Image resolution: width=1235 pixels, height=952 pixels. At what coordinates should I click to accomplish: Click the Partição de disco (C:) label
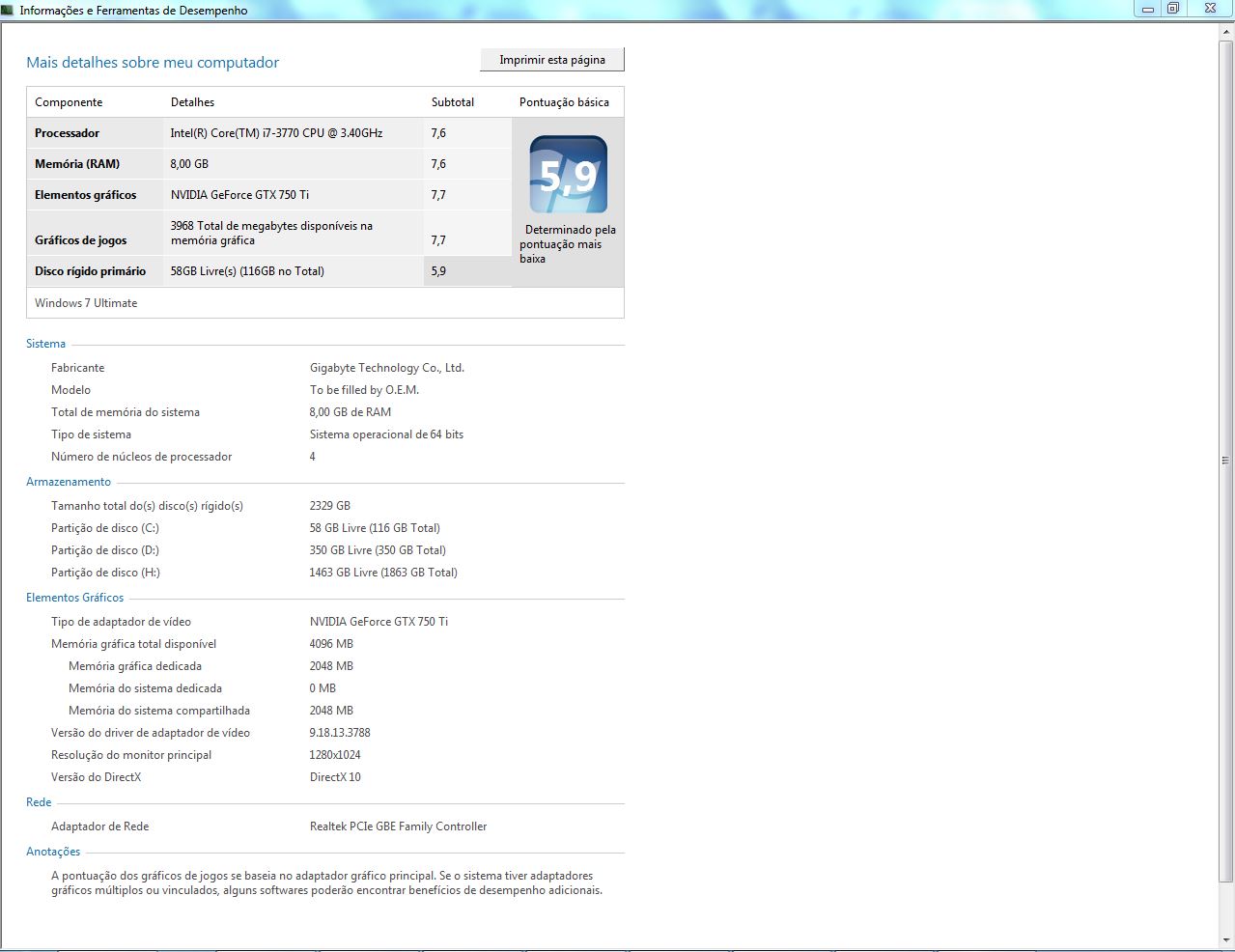[105, 528]
